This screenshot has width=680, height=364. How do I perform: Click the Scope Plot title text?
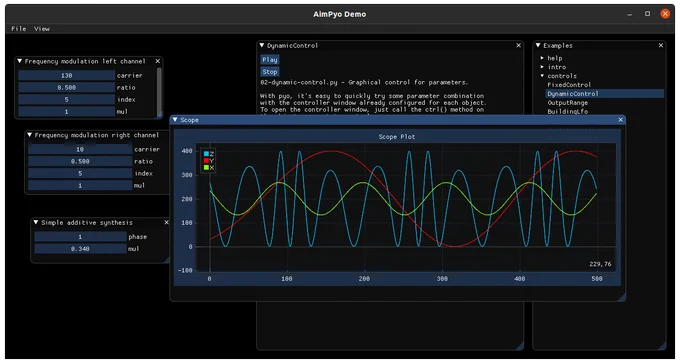pyautogui.click(x=397, y=137)
